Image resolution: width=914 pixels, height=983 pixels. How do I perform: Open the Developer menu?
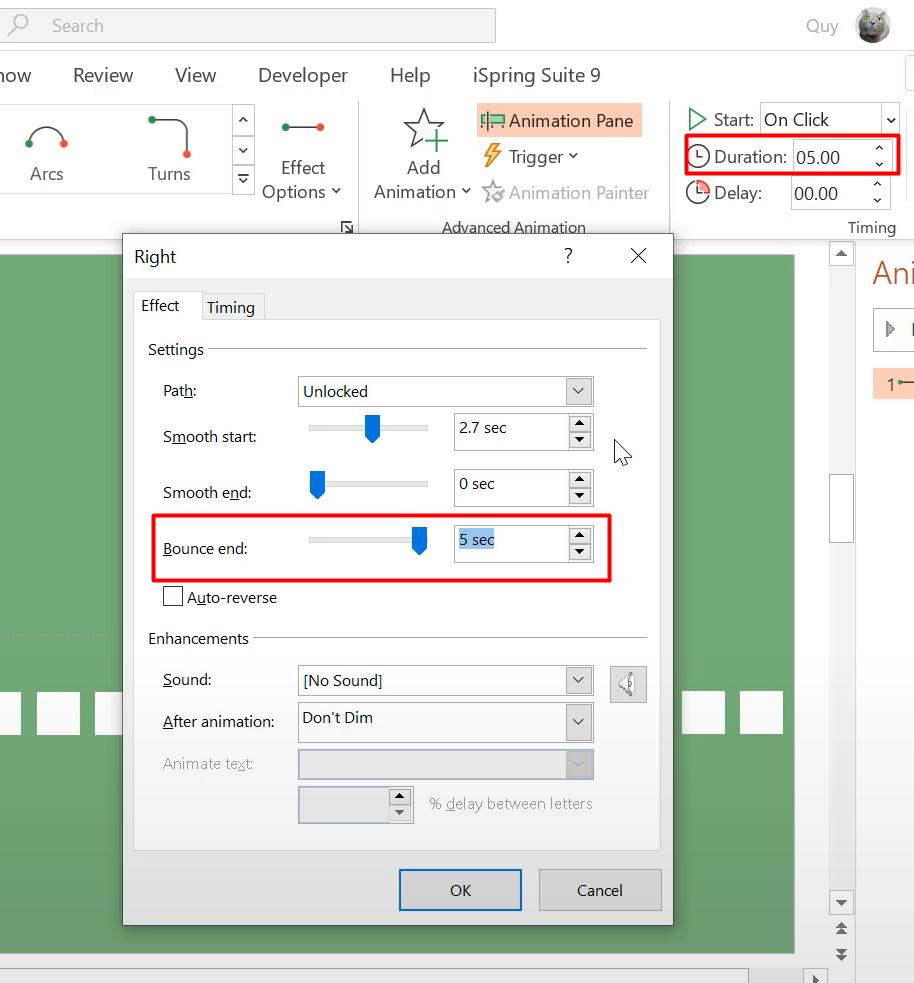[x=303, y=75]
